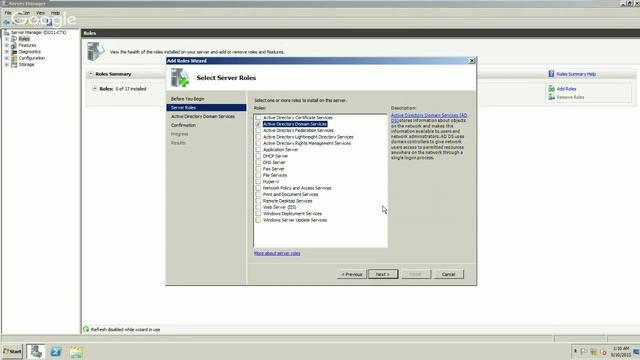This screenshot has width=640, height=360.
Task: Uncheck Active Directory Domain Services
Action: [258, 124]
